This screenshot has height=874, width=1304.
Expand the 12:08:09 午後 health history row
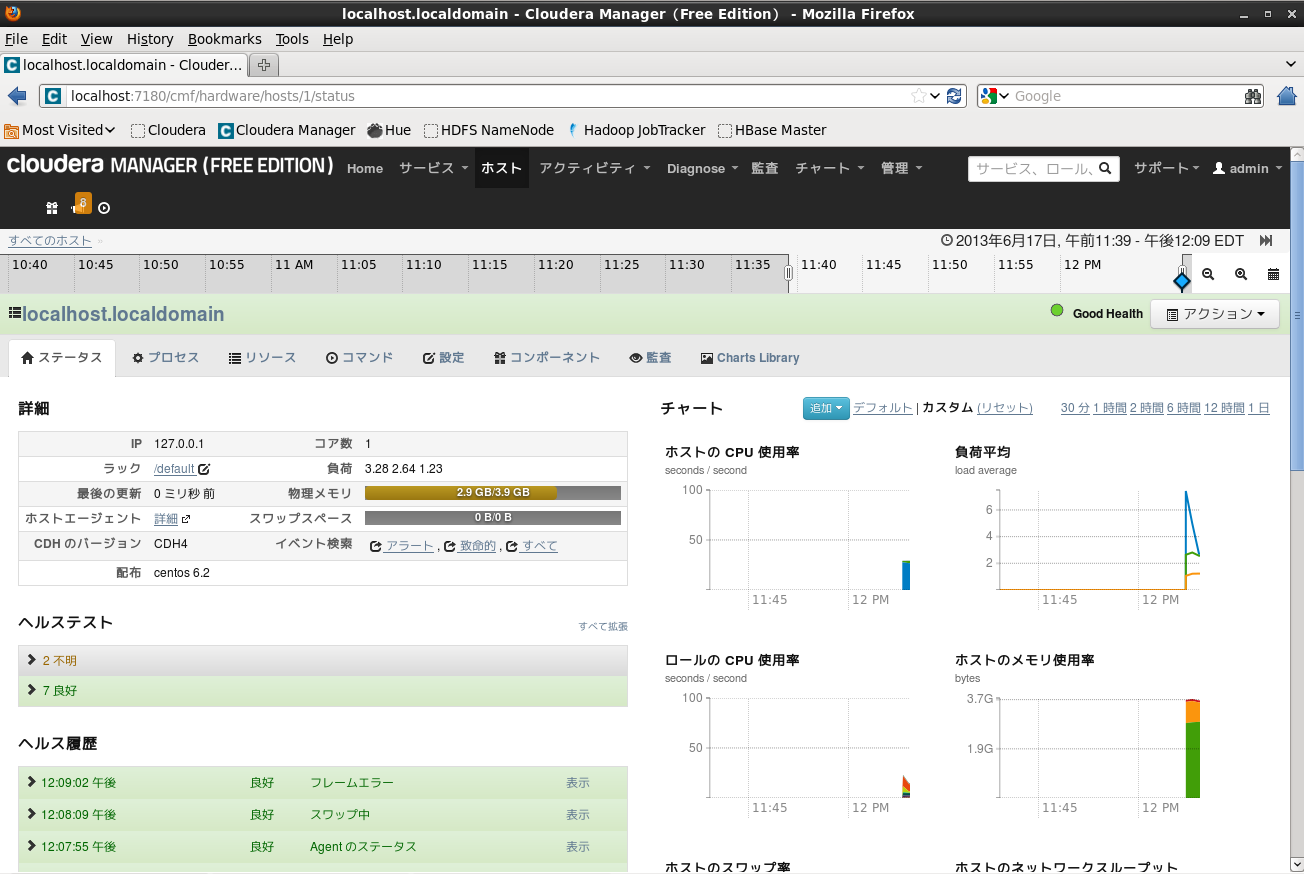coord(323,815)
